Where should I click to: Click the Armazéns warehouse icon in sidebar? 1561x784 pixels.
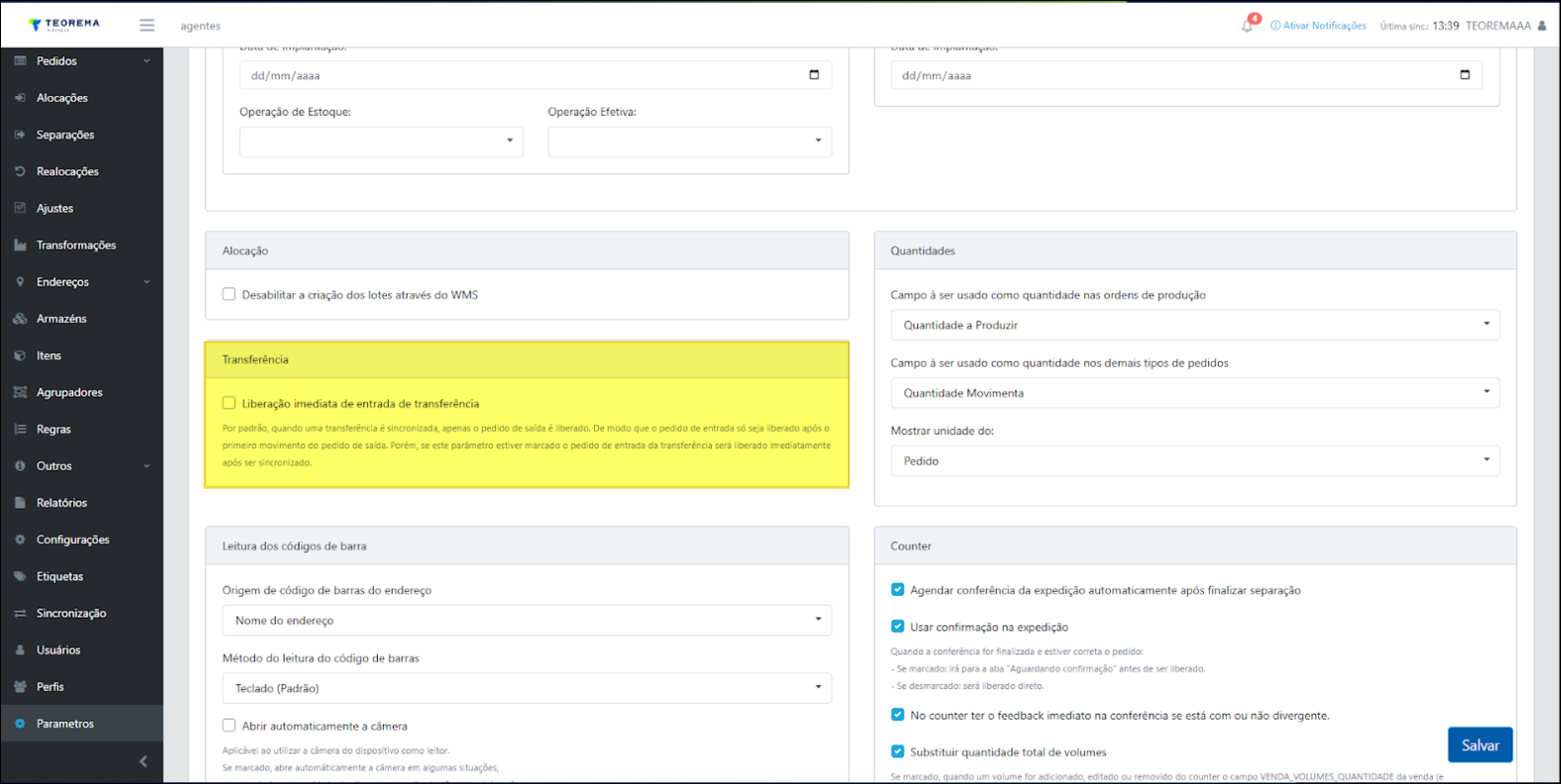click(x=20, y=319)
